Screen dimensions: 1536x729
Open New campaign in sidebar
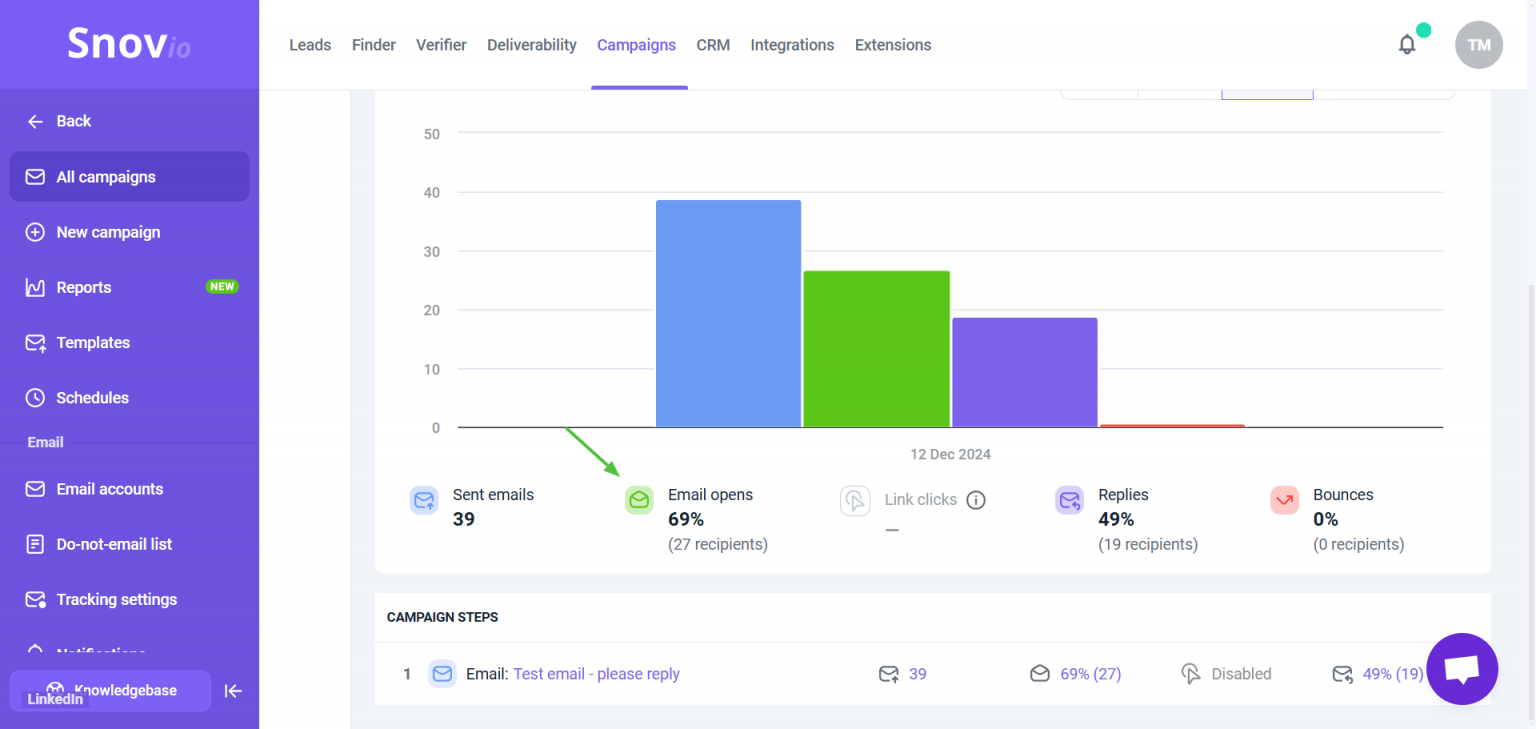[130, 232]
